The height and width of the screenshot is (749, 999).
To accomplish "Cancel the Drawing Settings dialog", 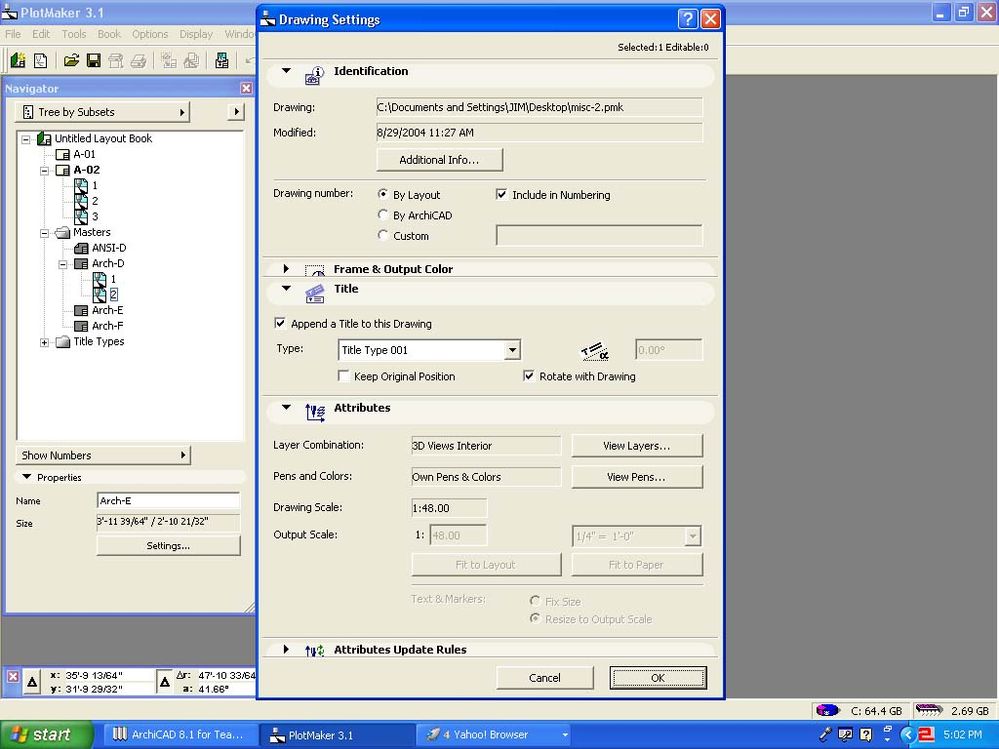I will [545, 678].
